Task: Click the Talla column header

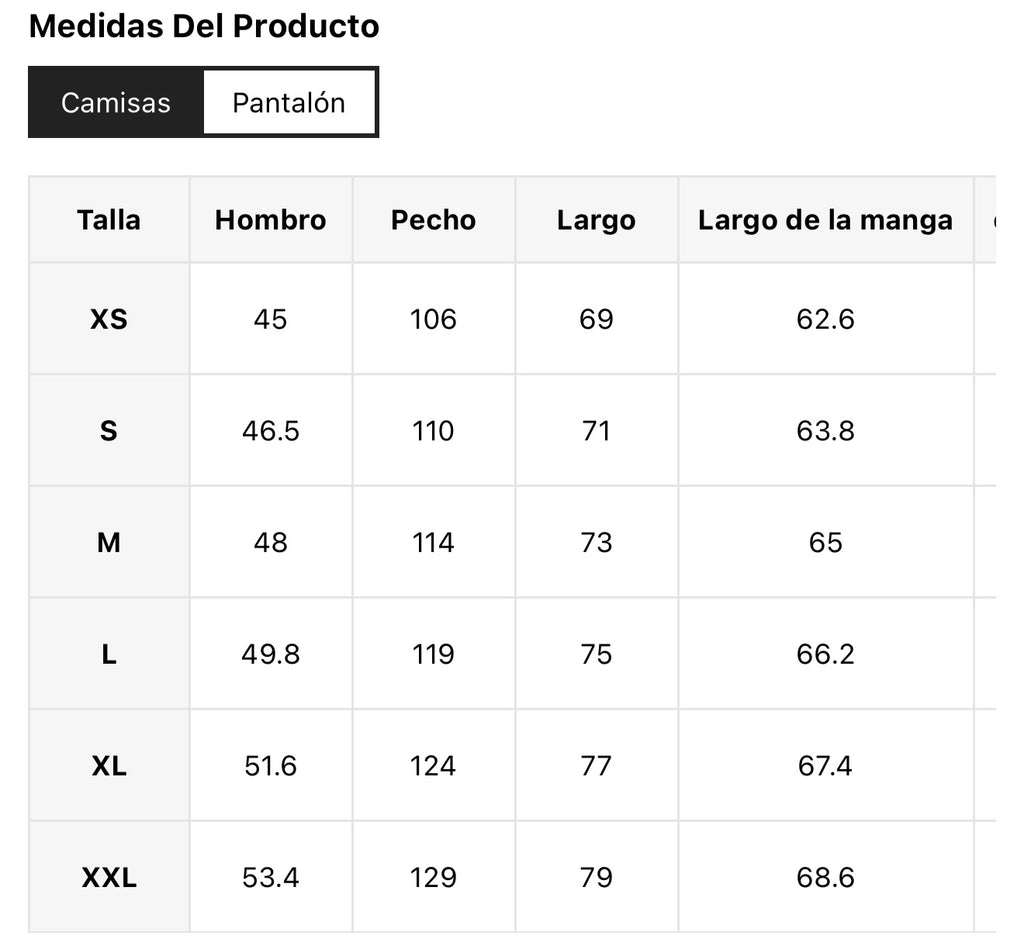Action: click(109, 220)
